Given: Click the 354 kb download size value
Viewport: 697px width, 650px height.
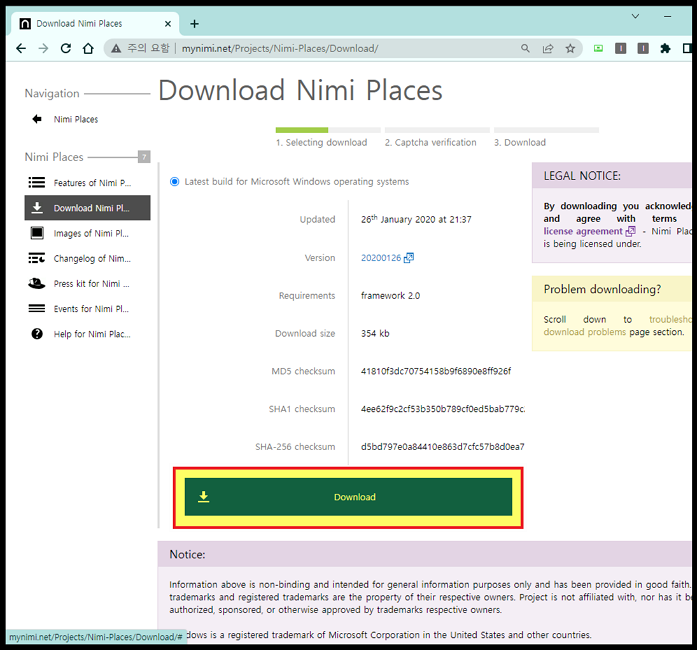Looking at the screenshot, I should (375, 333).
